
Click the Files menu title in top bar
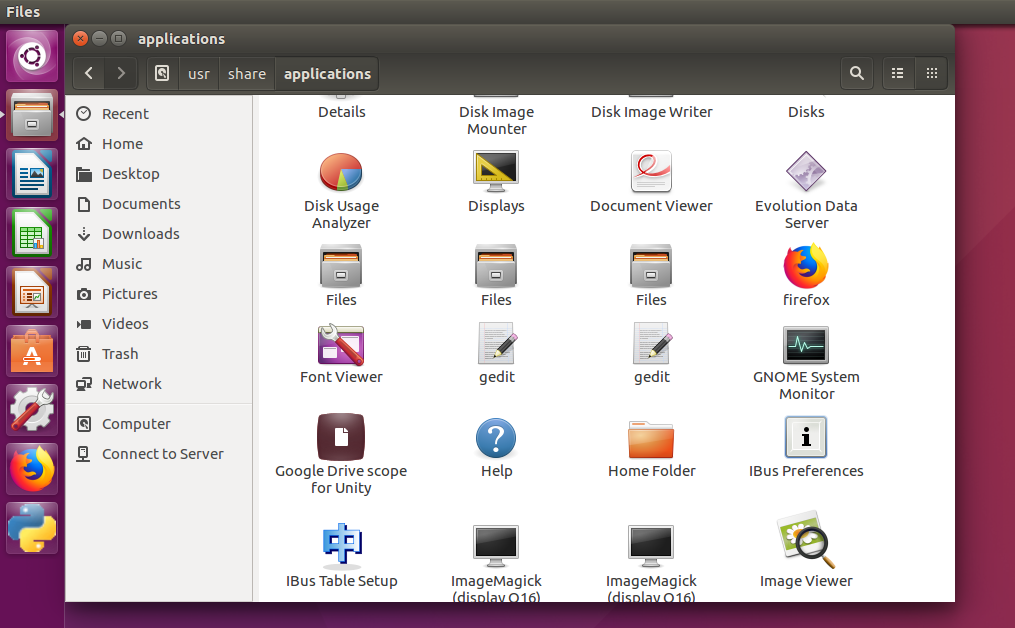(23, 12)
